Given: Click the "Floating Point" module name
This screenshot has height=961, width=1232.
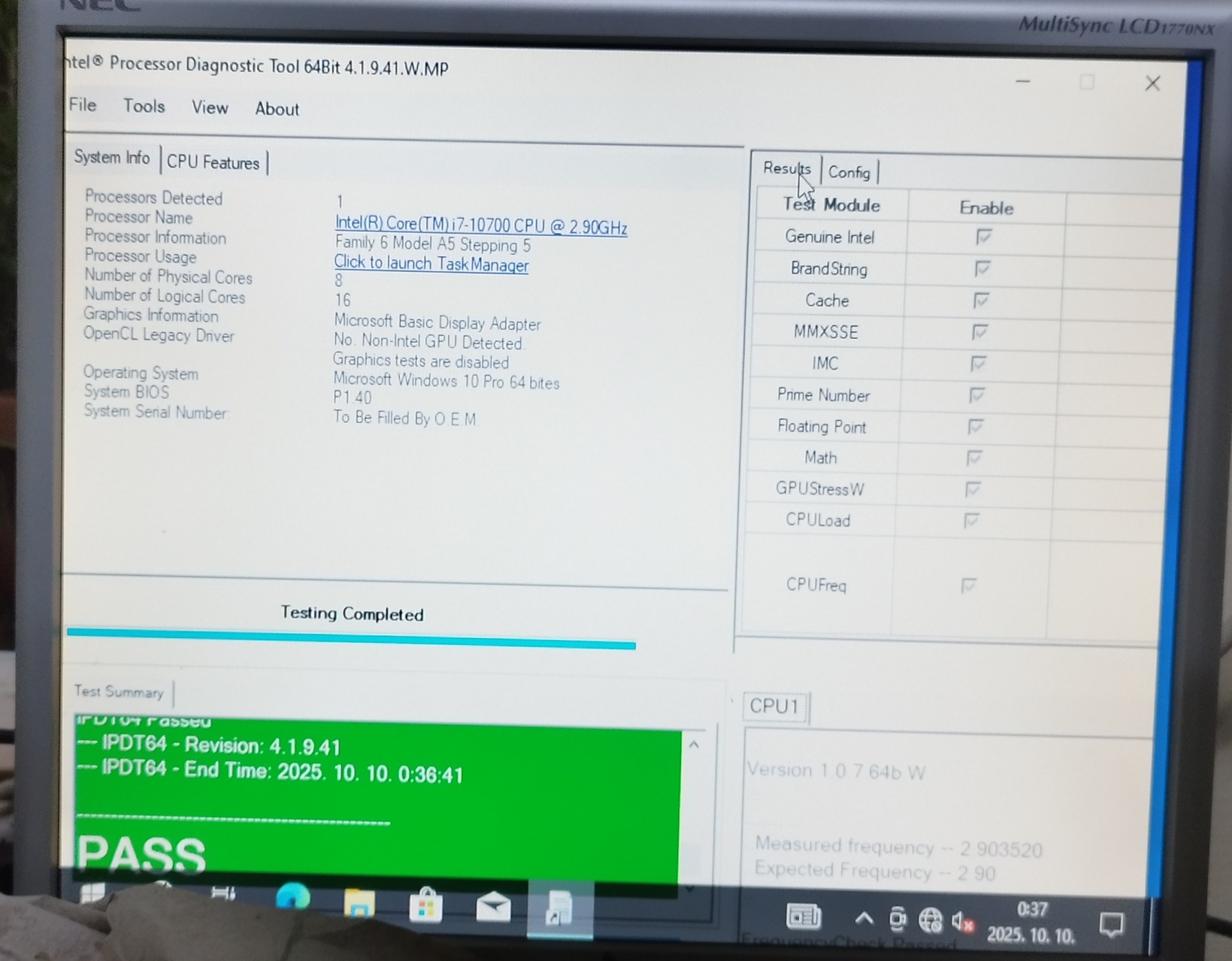Looking at the screenshot, I should click(822, 427).
